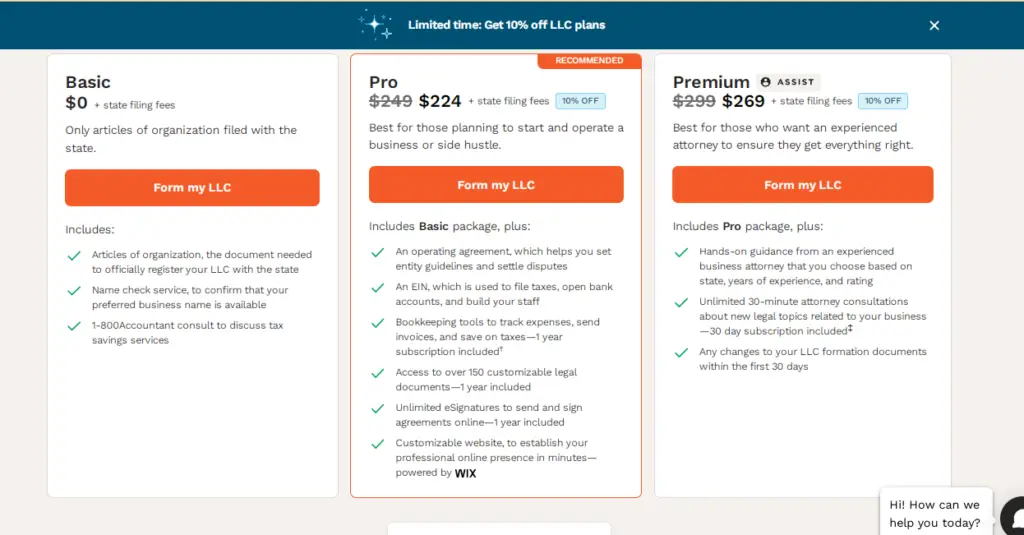This screenshot has width=1024, height=535.
Task: Click checkmark beside Unlimited eSignatures
Action: [x=377, y=409]
